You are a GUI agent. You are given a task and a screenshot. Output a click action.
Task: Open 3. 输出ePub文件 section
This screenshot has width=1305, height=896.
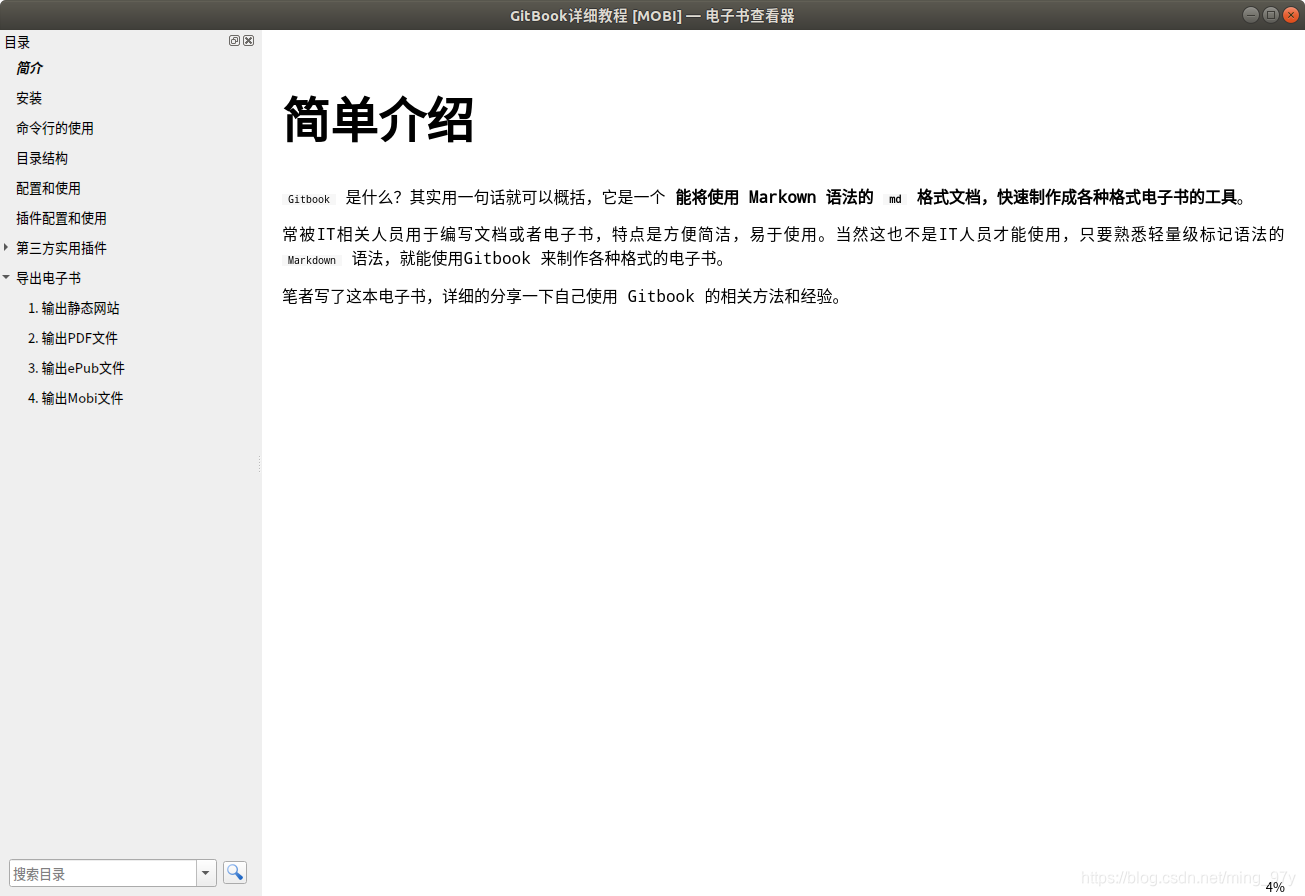76,368
